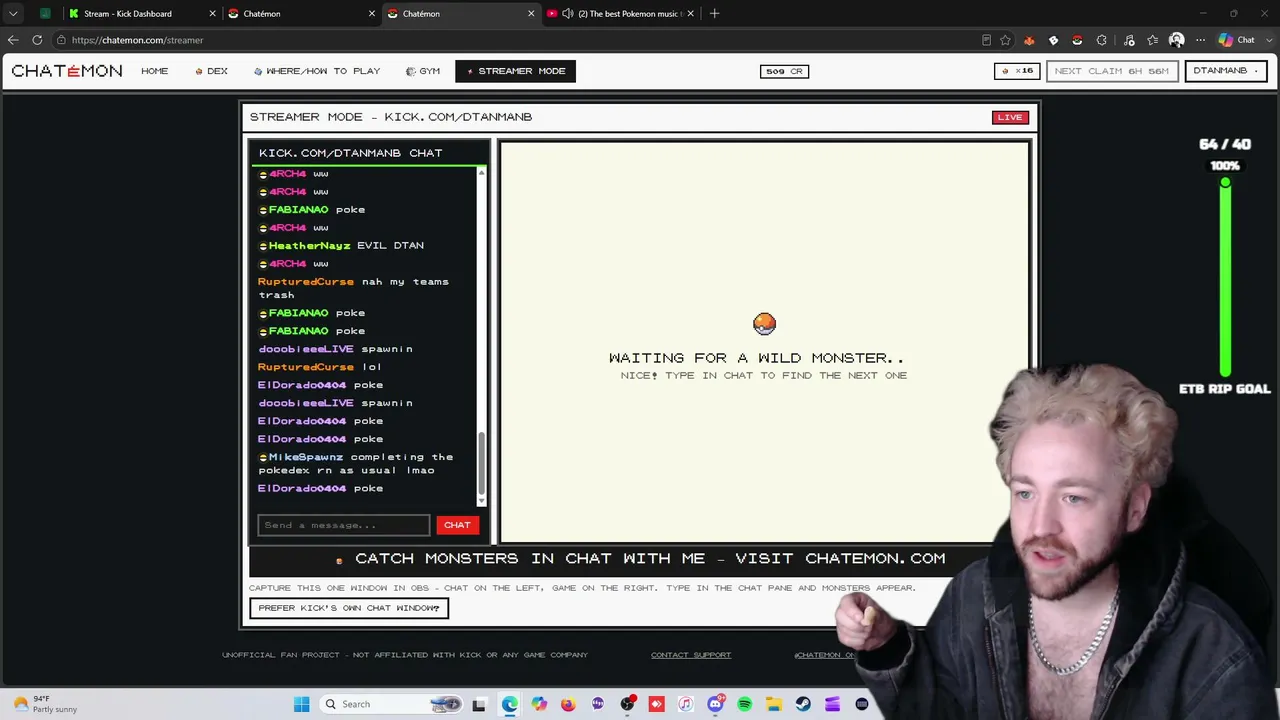Open the browser settings ellipsis menu
1280x720 pixels.
(1200, 40)
